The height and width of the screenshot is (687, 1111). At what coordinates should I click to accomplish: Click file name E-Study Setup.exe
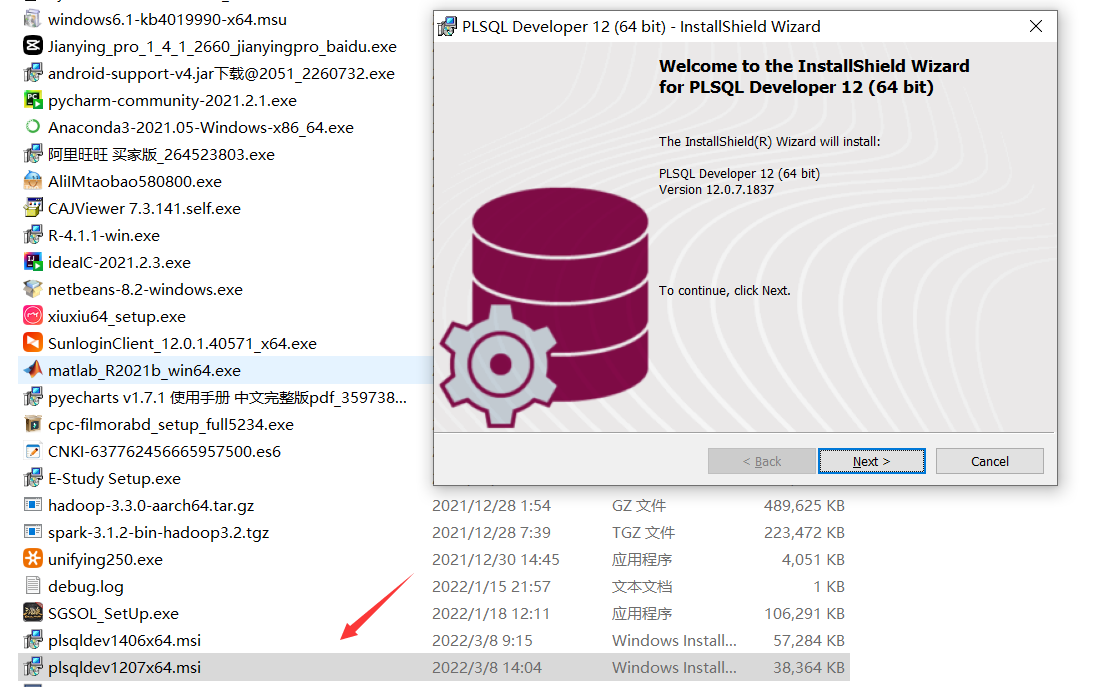click(x=114, y=478)
